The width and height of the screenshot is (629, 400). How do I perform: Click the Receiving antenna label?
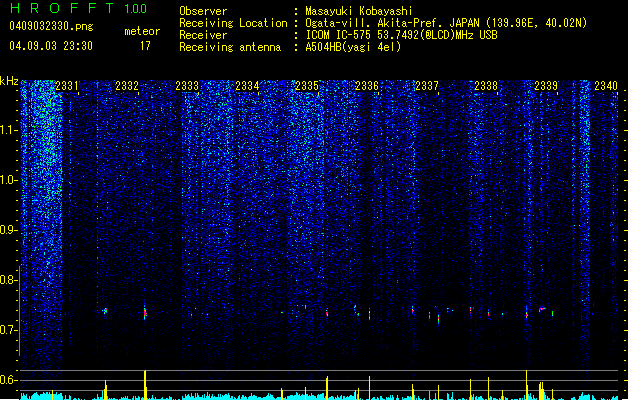[x=230, y=47]
